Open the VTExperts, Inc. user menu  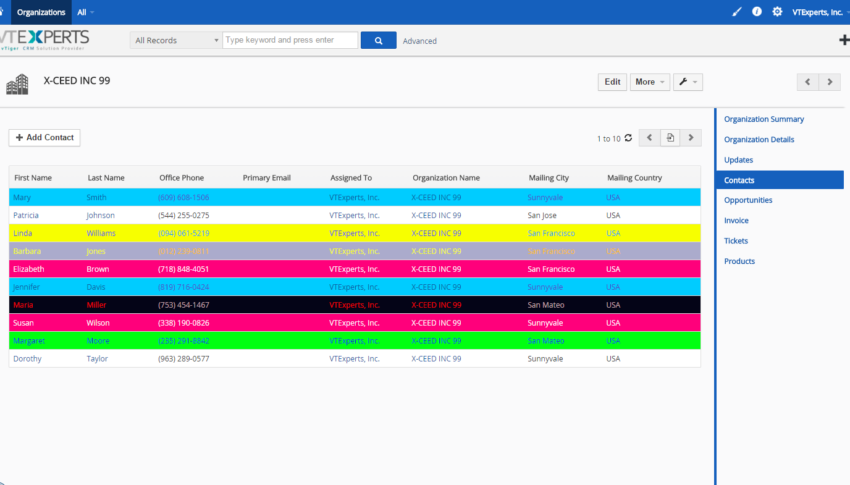click(820, 12)
